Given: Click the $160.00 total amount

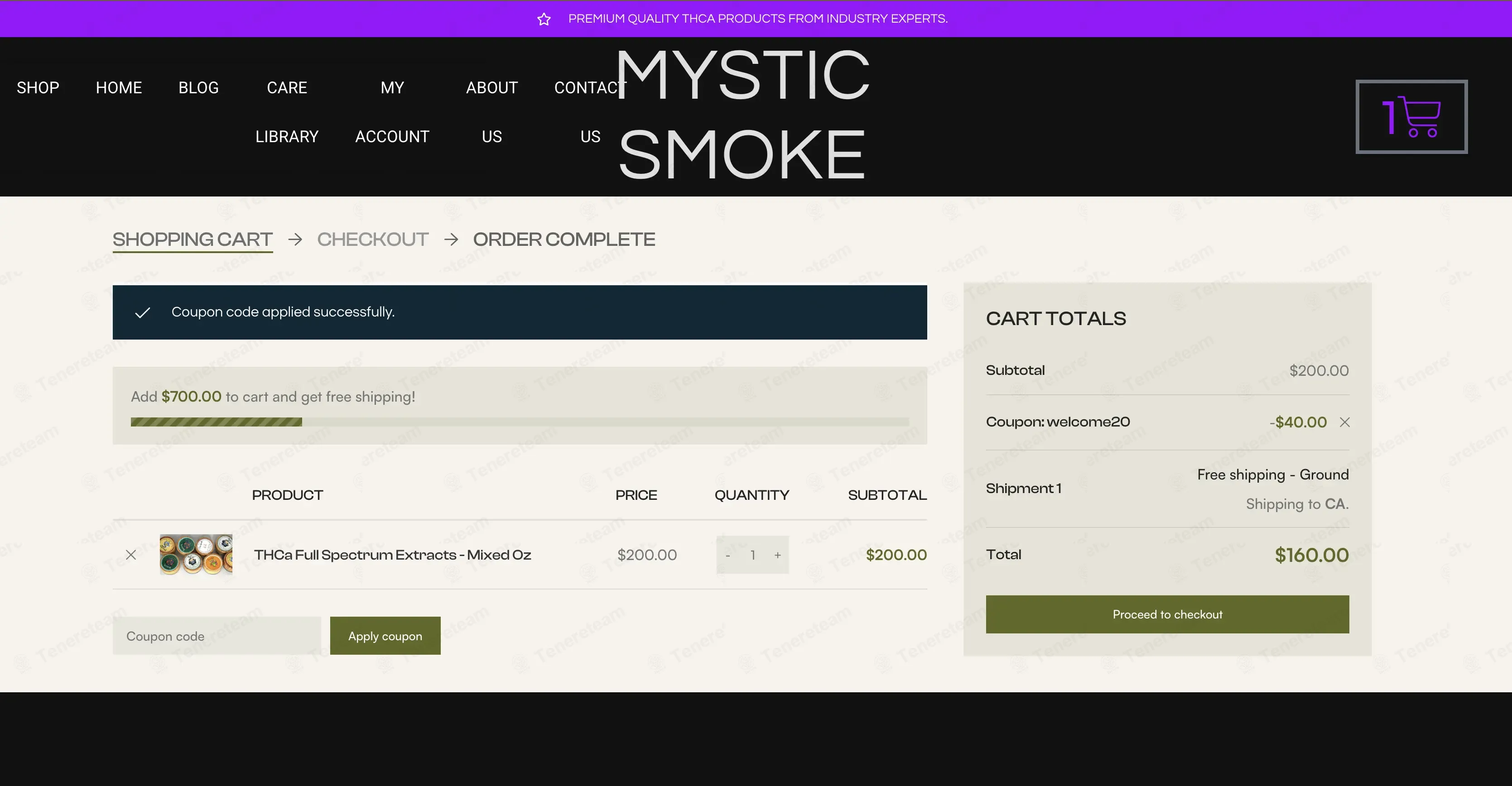Looking at the screenshot, I should 1312,555.
